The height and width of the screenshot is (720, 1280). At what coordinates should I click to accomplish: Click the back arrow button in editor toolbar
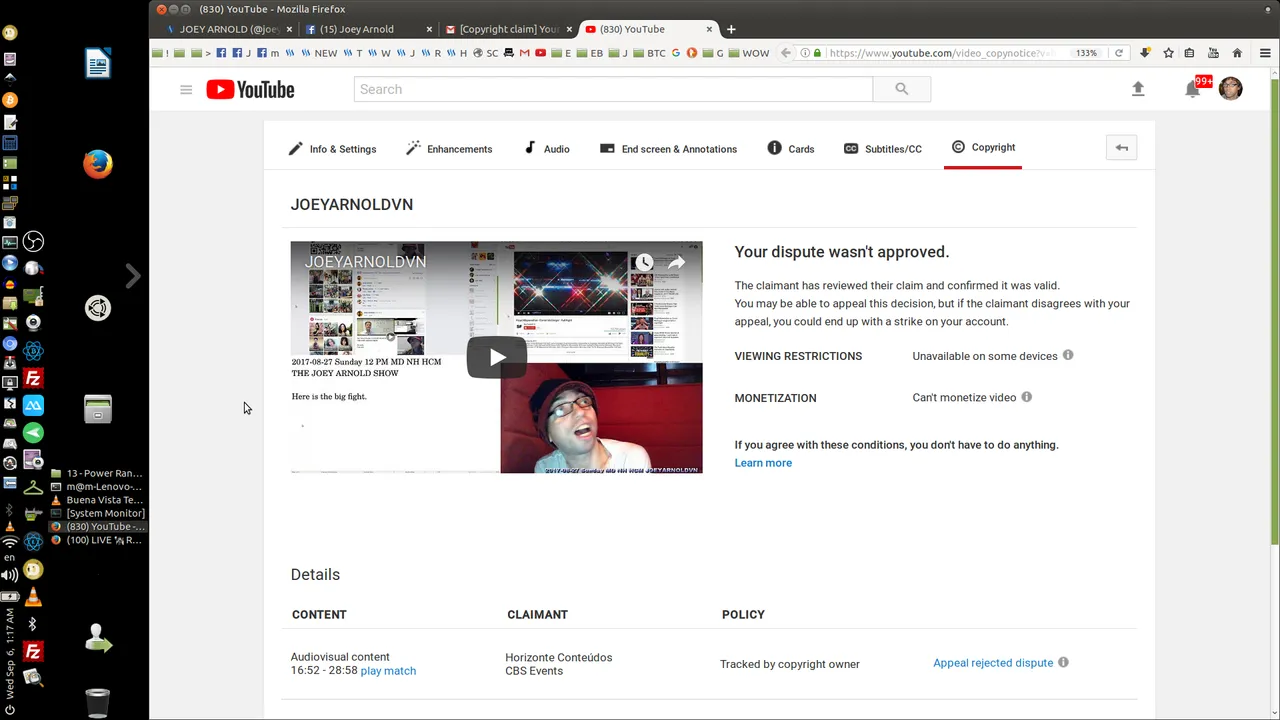tap(1121, 148)
